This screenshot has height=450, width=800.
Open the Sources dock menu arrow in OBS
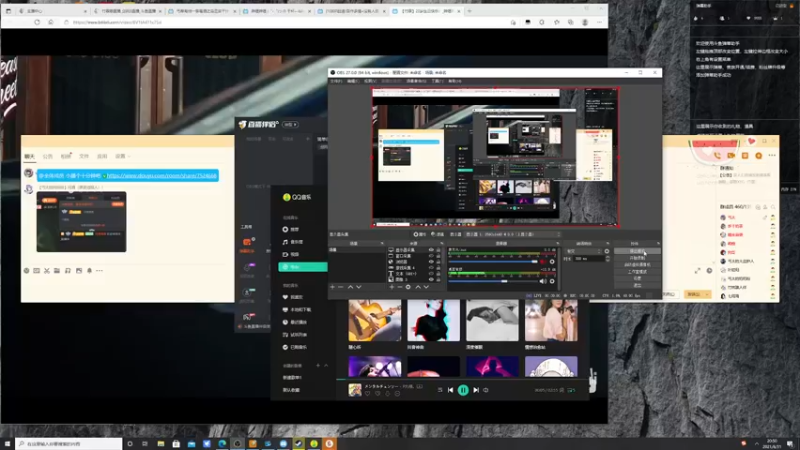click(x=444, y=243)
